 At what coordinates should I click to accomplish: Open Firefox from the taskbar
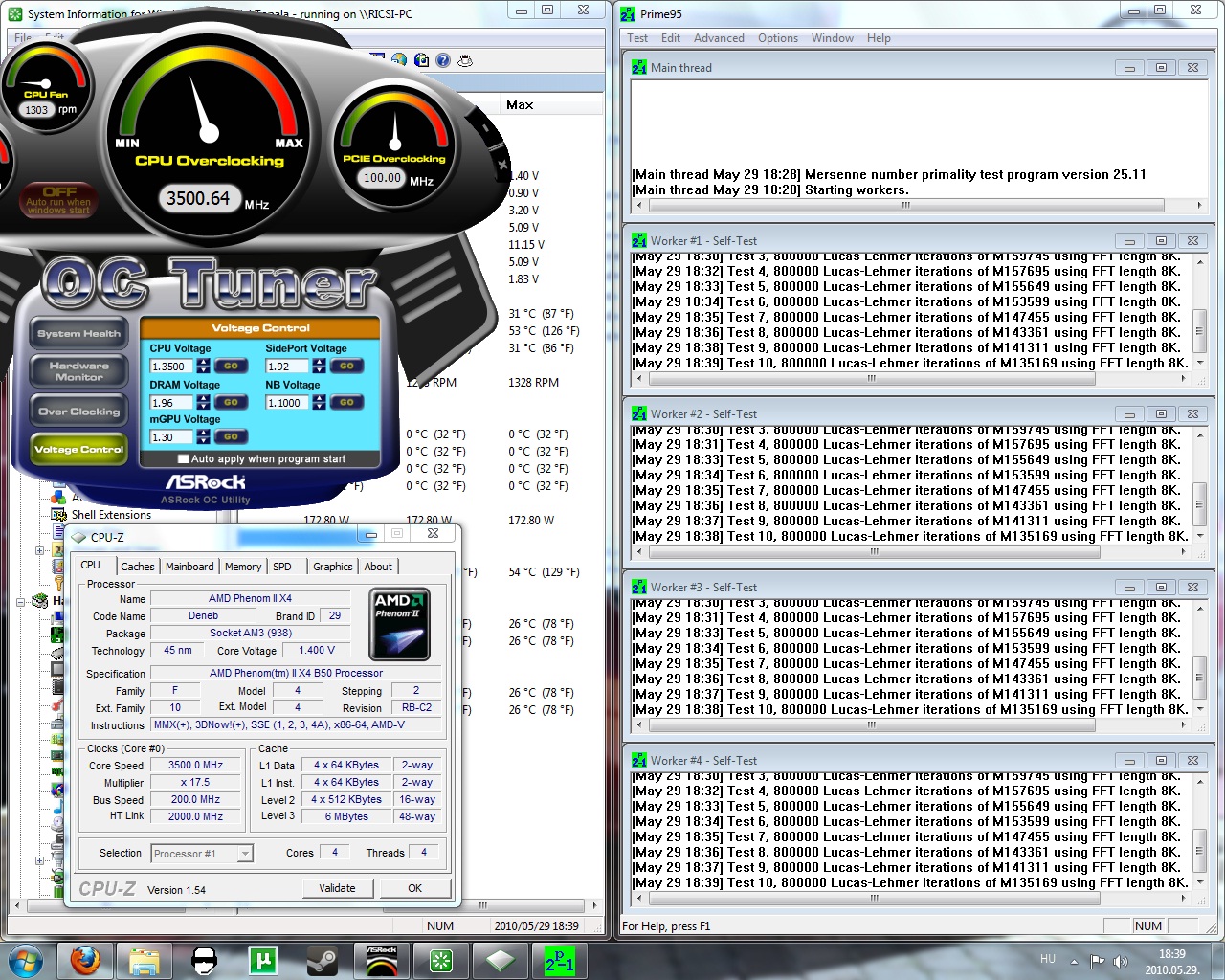point(86,960)
